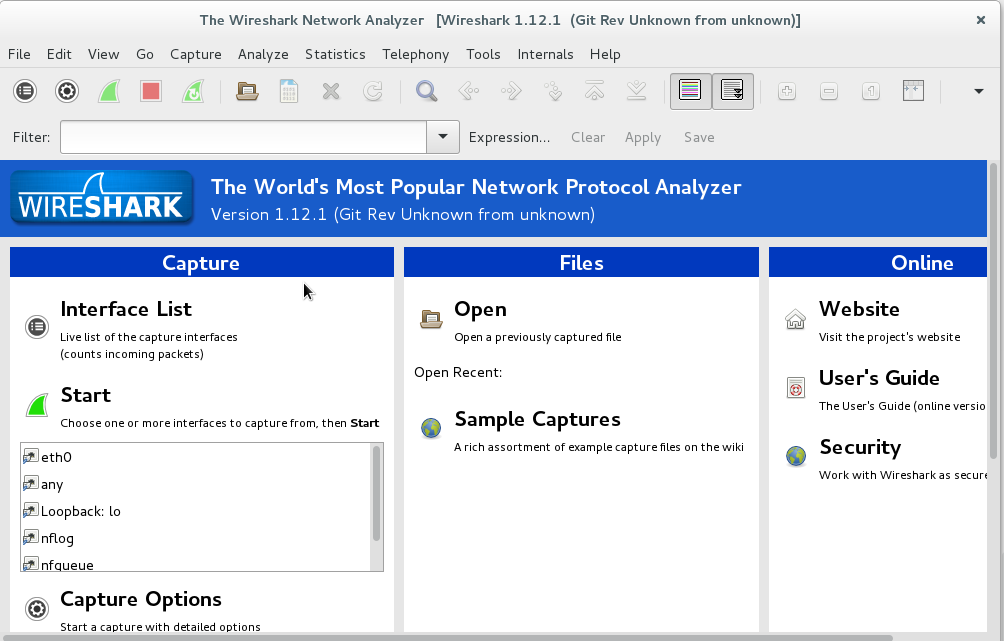Viewport: 1004px width, 641px height.
Task: Start a new live capture shark fin
Action: tap(109, 91)
